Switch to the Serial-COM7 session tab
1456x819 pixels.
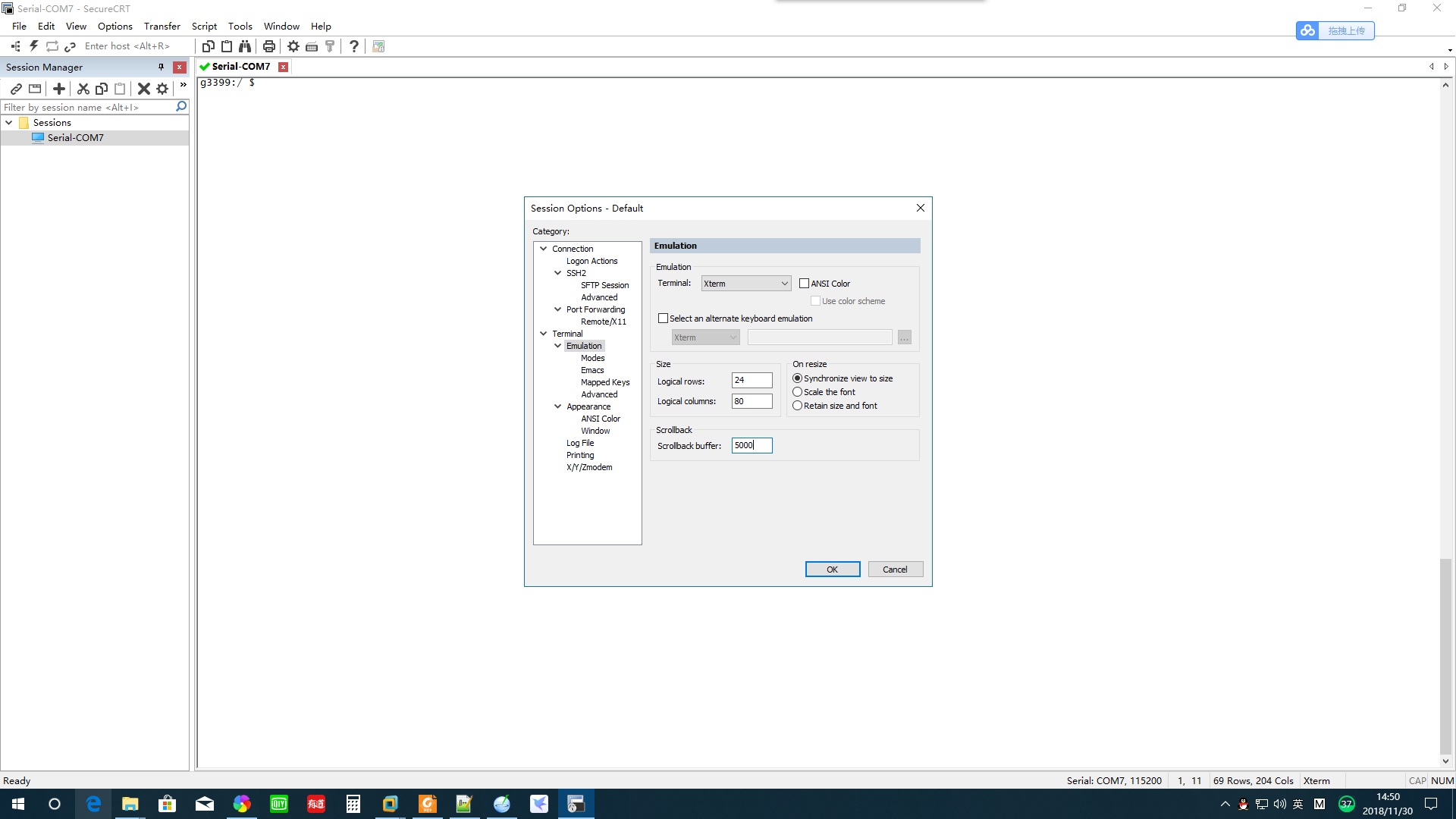click(x=240, y=66)
